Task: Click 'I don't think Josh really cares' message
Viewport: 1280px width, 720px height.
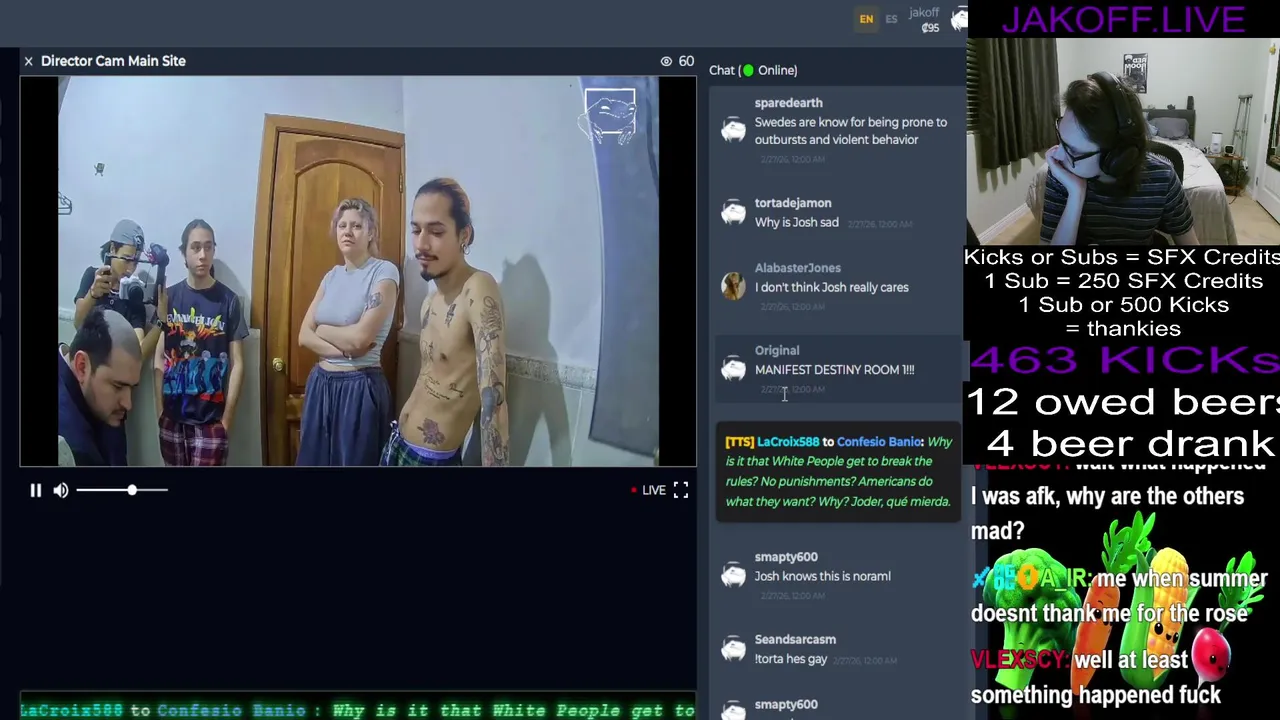Action: (x=832, y=288)
